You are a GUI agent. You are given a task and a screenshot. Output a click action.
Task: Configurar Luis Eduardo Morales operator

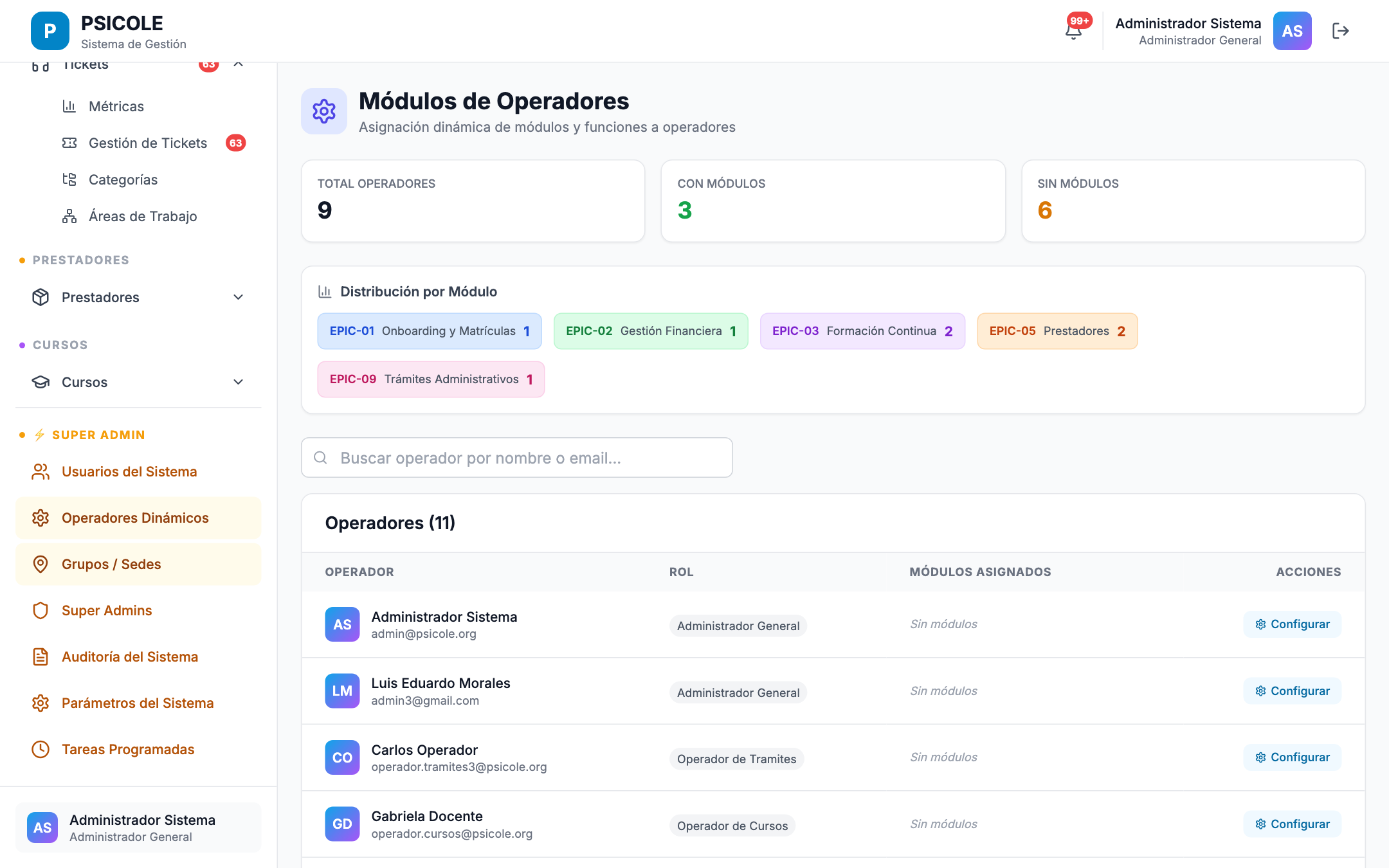pos(1293,691)
